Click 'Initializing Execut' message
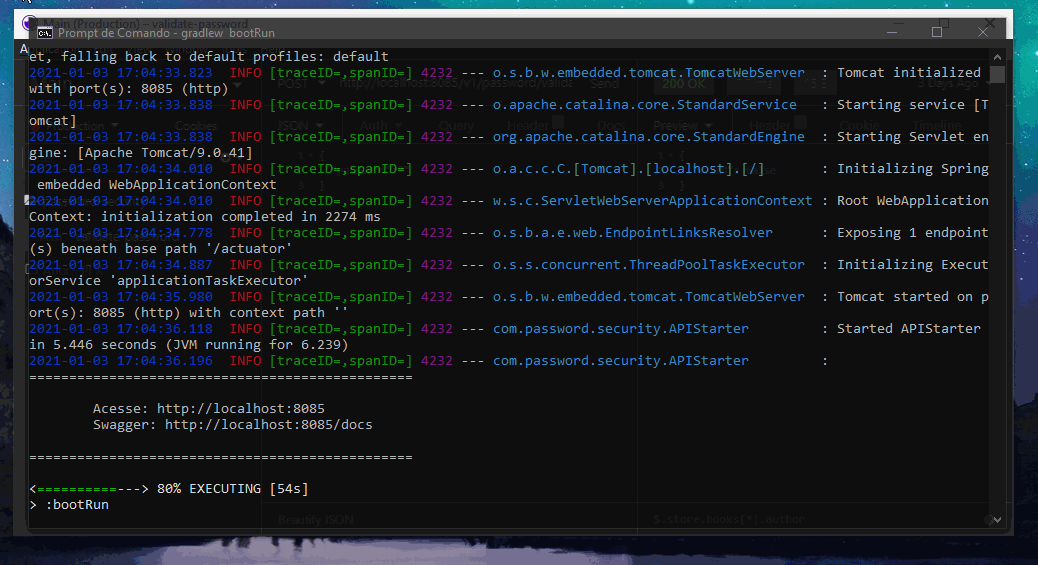Image resolution: width=1038 pixels, height=565 pixels. coord(912,265)
